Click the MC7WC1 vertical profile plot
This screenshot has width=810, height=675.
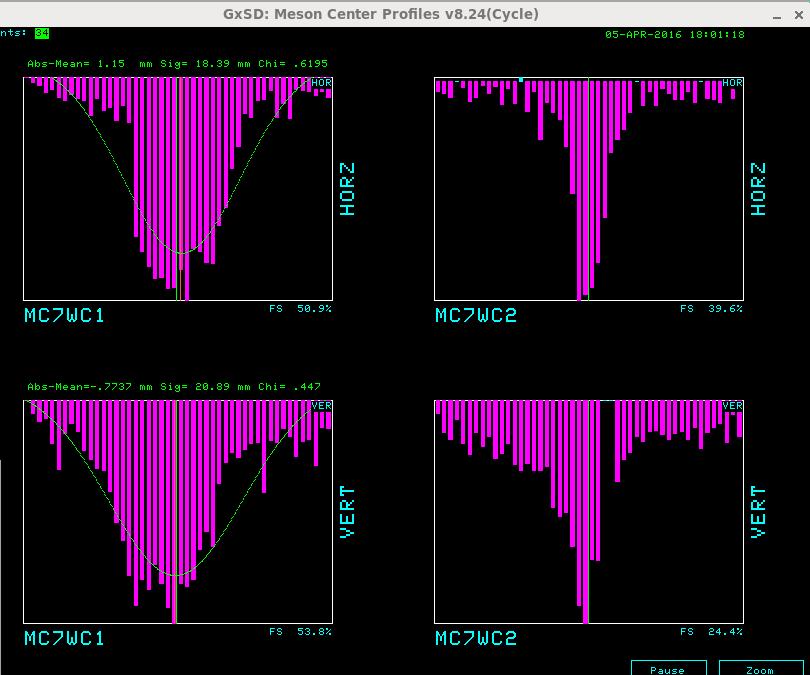[178, 511]
